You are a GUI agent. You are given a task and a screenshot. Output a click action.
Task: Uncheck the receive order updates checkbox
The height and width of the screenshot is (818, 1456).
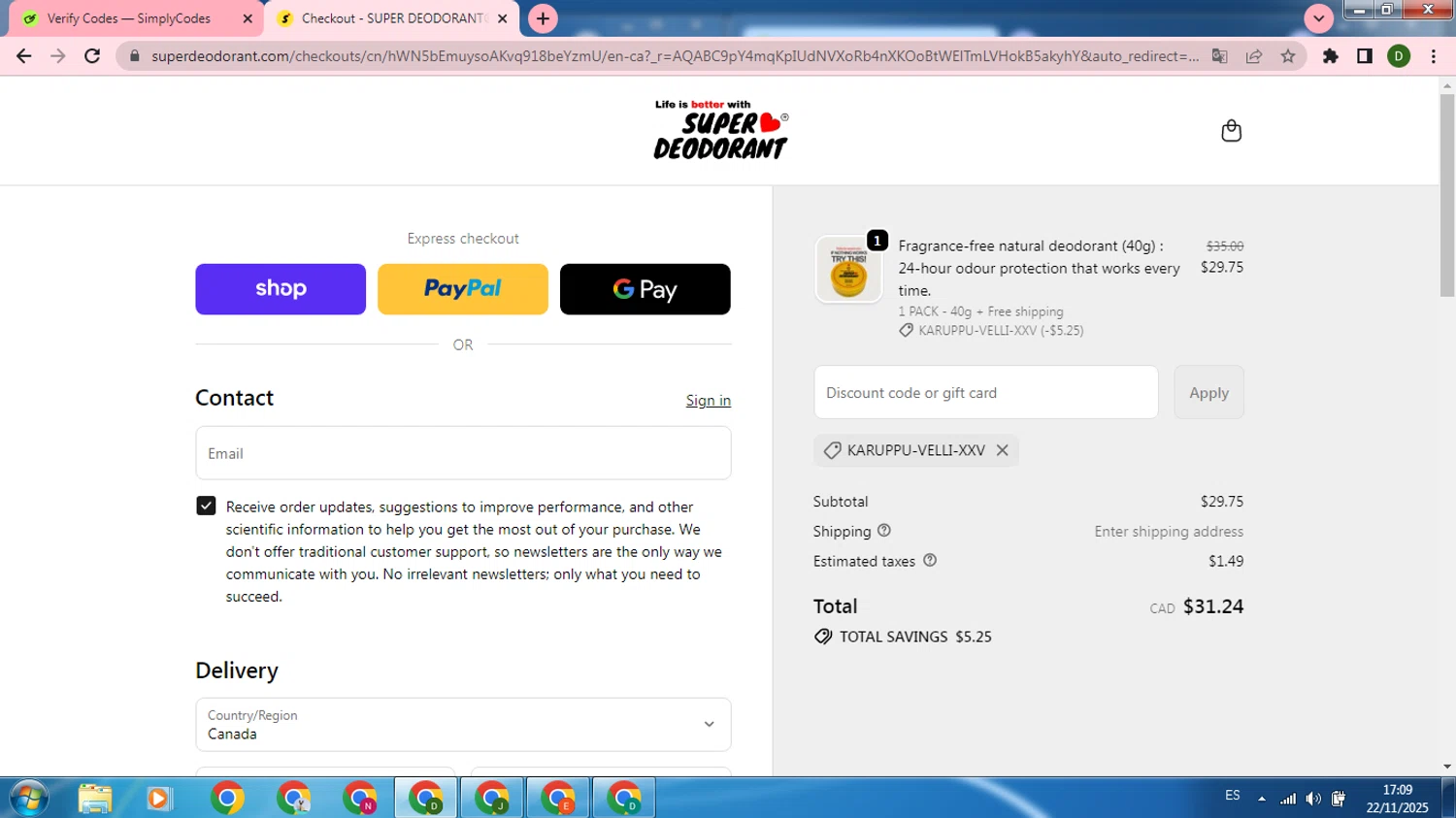(x=206, y=506)
